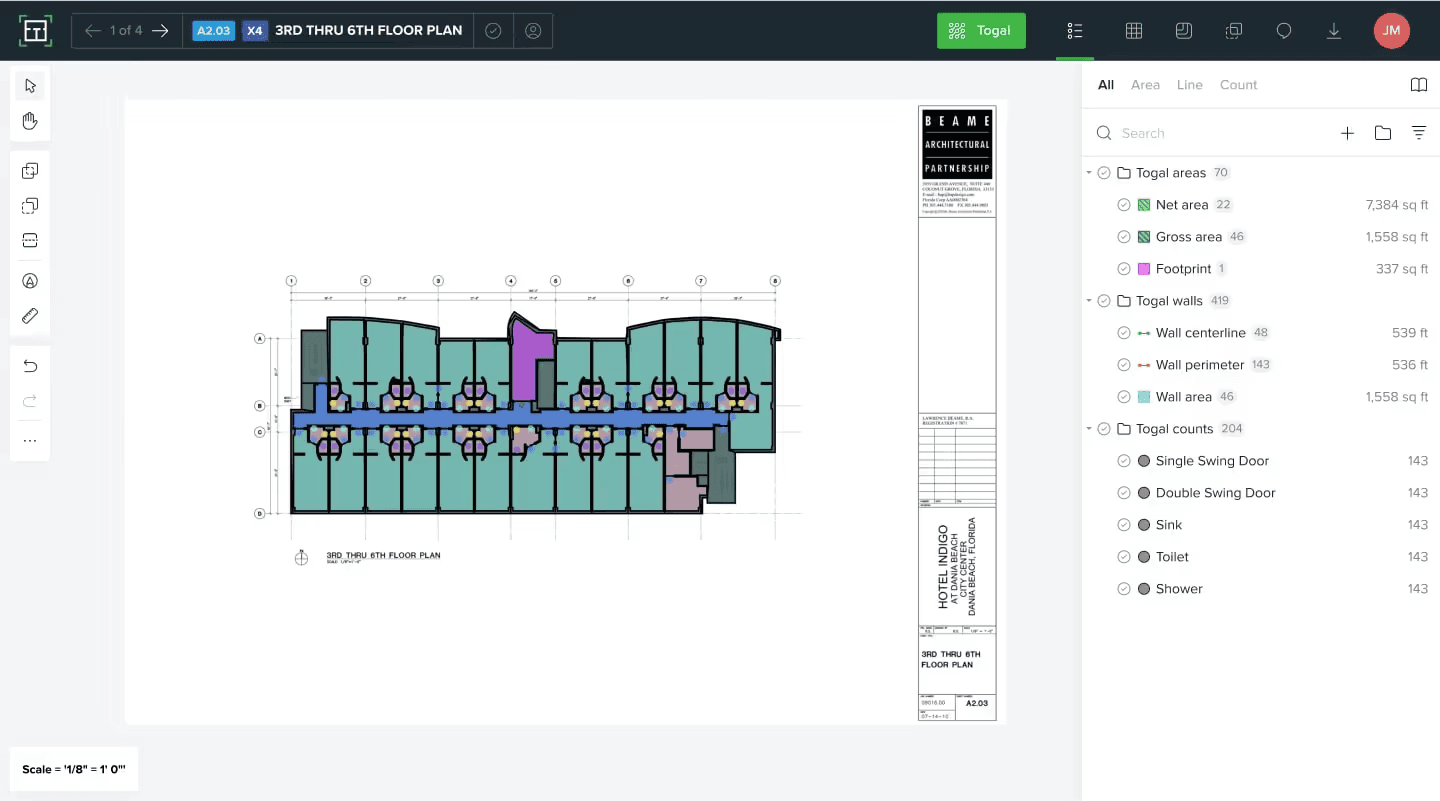Click the Footprint pink color swatch
The height and width of the screenshot is (801, 1440).
click(1144, 269)
